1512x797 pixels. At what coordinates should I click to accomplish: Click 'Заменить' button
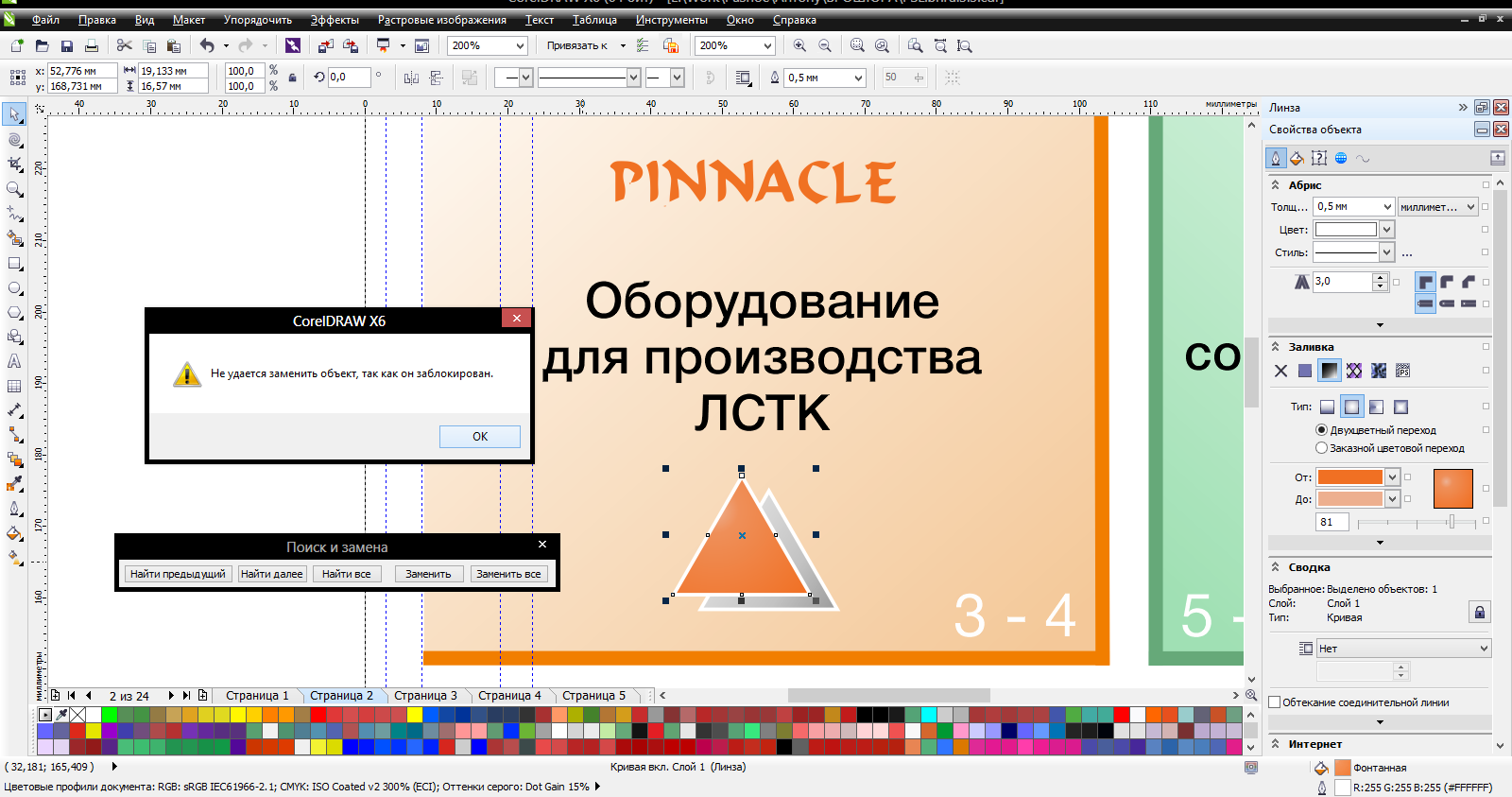pyautogui.click(x=428, y=574)
